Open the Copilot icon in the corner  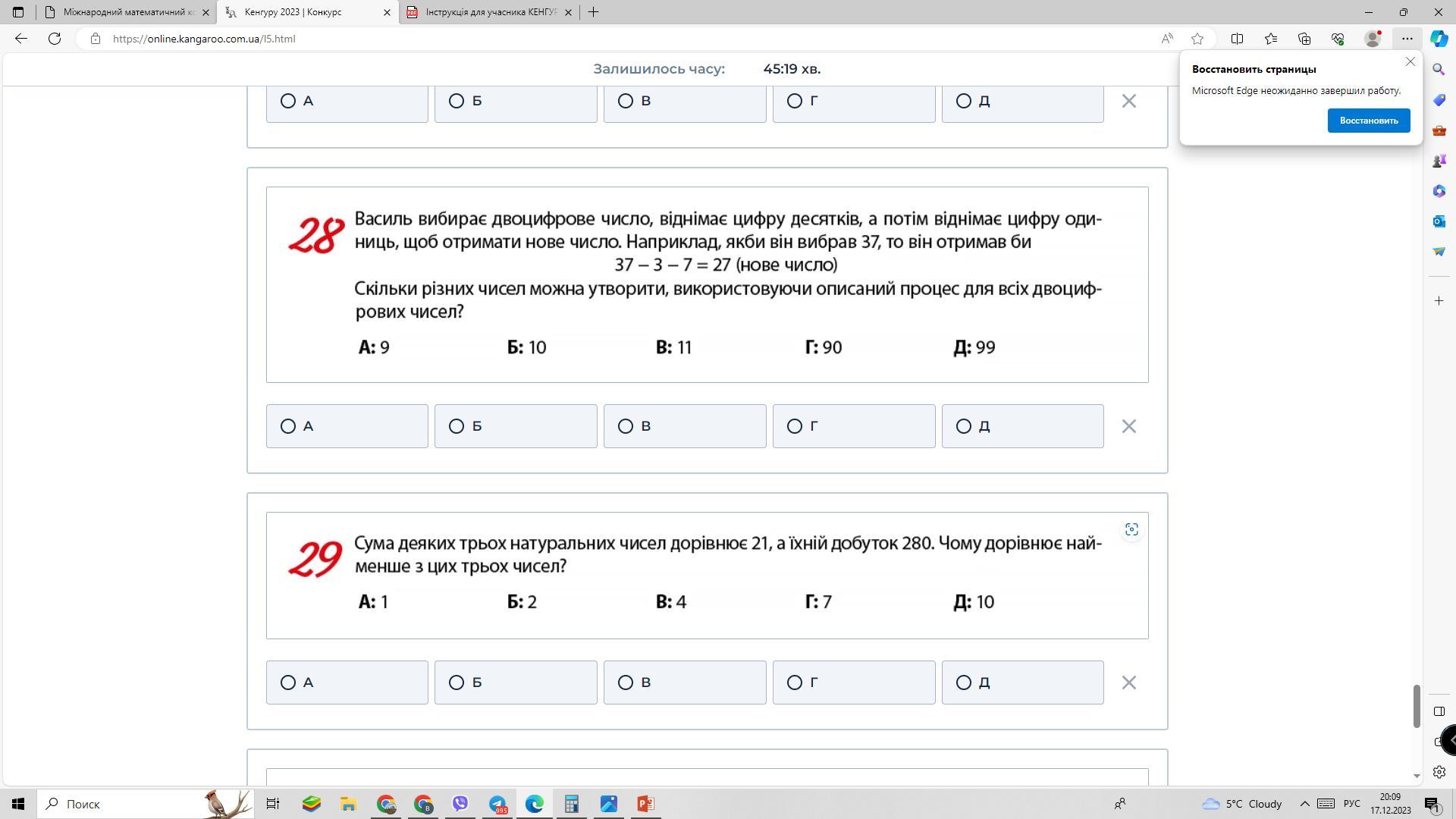click(x=1439, y=39)
